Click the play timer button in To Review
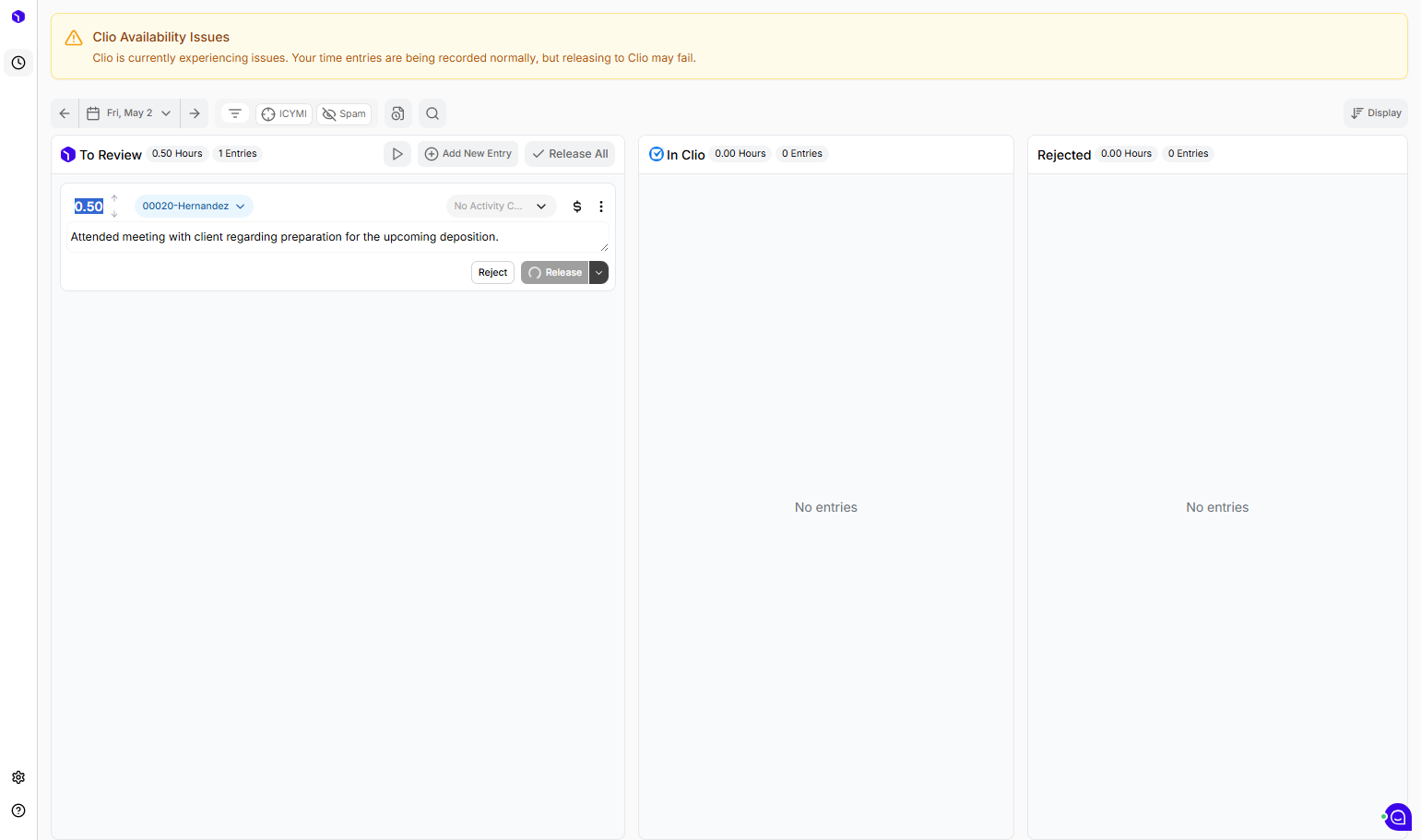This screenshot has width=1421, height=840. tap(397, 154)
